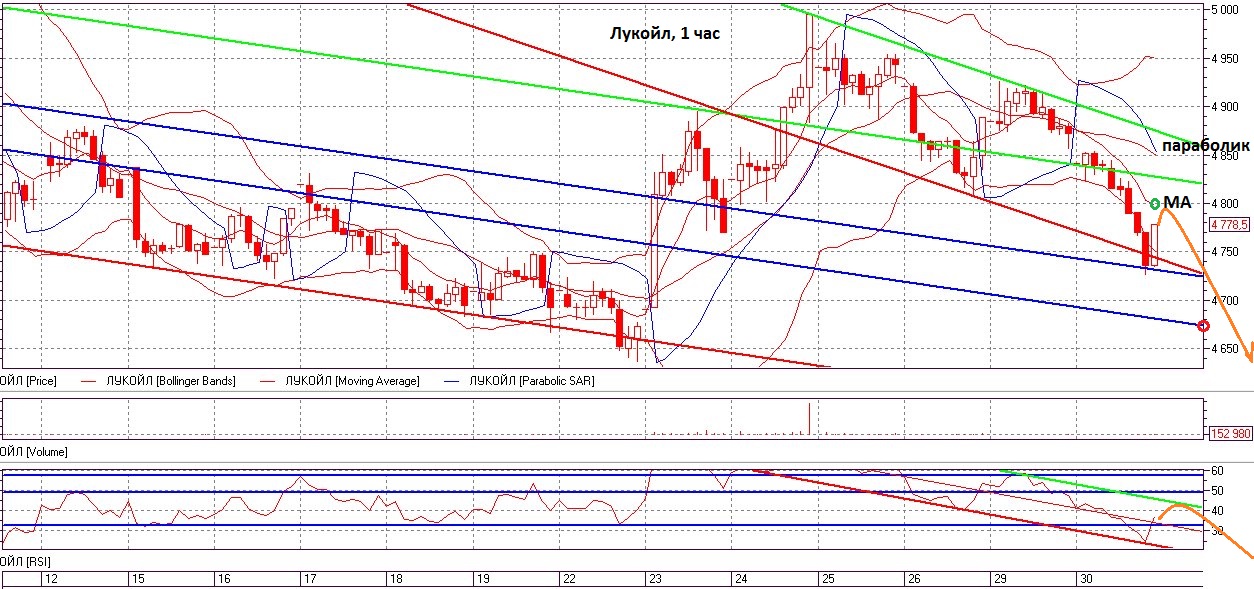
Task: Click the 4 800 price axis label
Action: coord(1224,203)
